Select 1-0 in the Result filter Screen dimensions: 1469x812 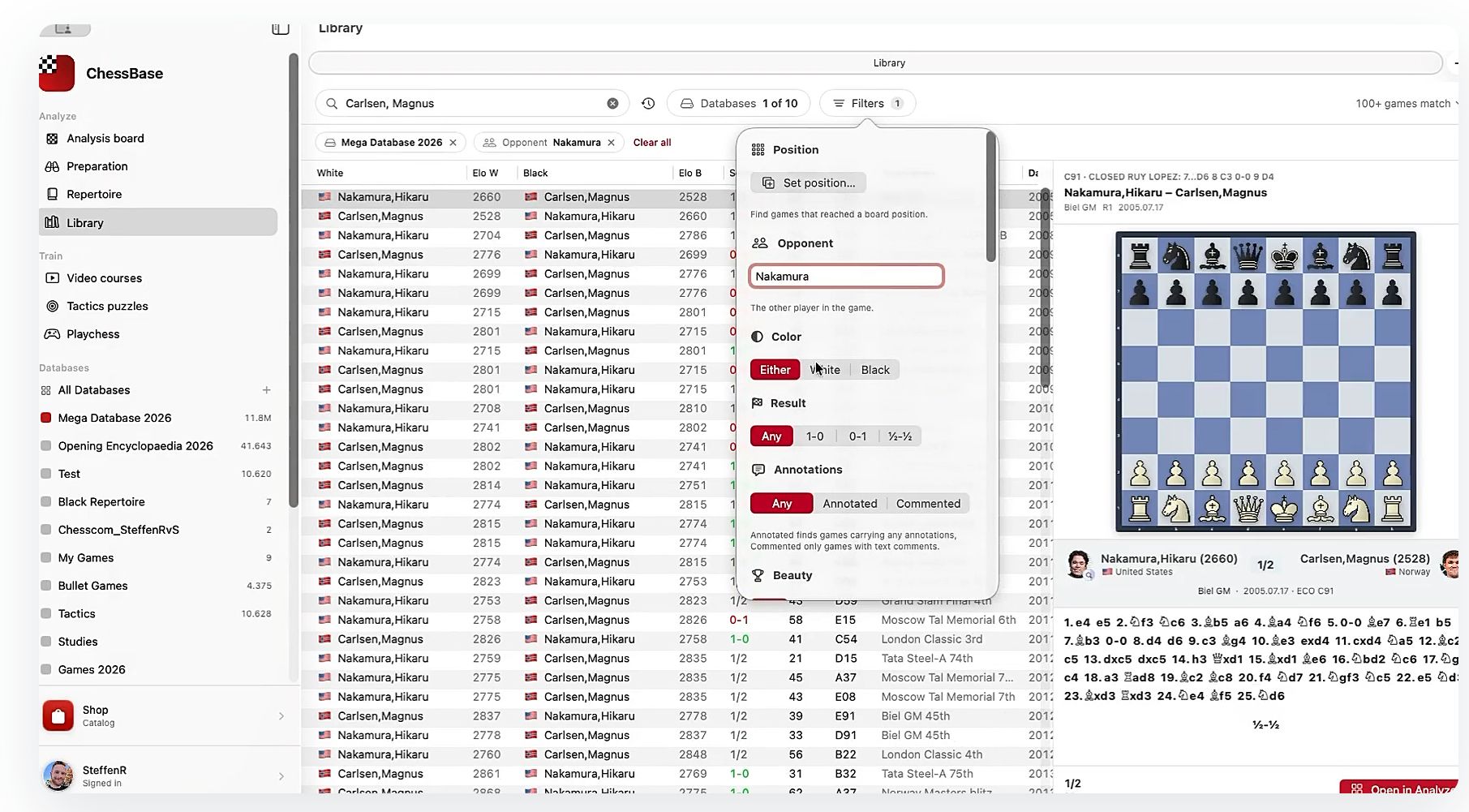pos(814,436)
